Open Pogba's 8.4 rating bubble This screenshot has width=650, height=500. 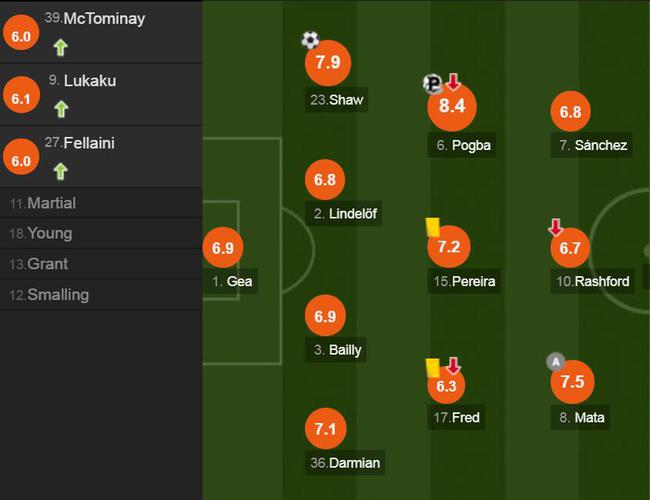pos(452,107)
